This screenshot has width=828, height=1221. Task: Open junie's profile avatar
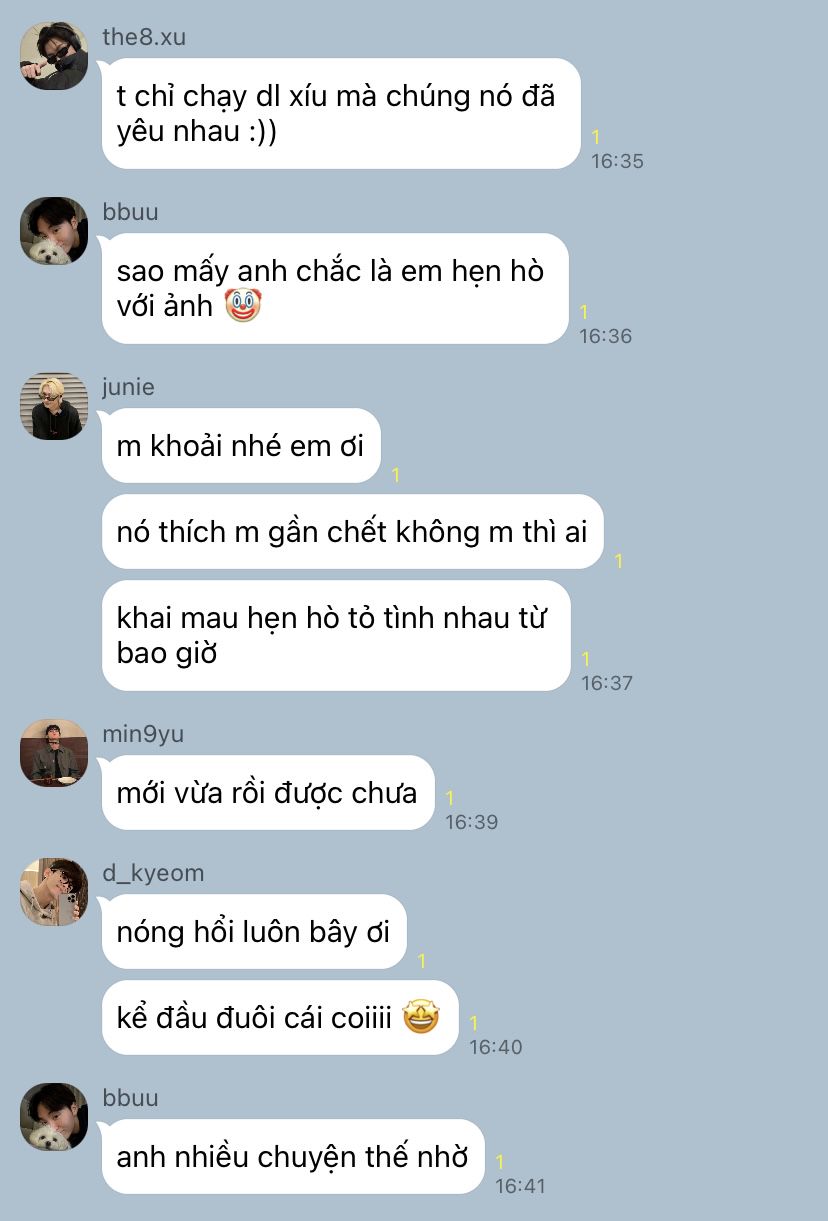click(x=54, y=406)
